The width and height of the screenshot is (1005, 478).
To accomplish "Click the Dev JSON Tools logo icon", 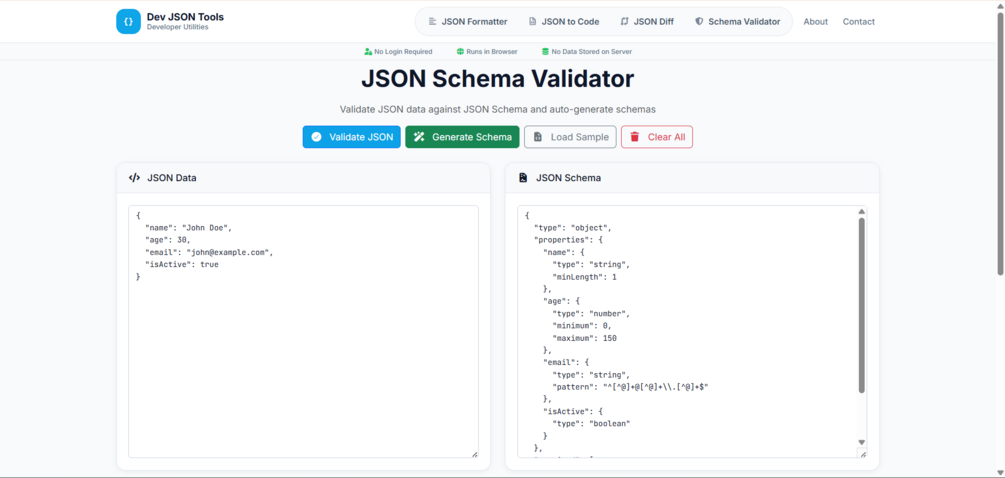I will pyautogui.click(x=128, y=21).
